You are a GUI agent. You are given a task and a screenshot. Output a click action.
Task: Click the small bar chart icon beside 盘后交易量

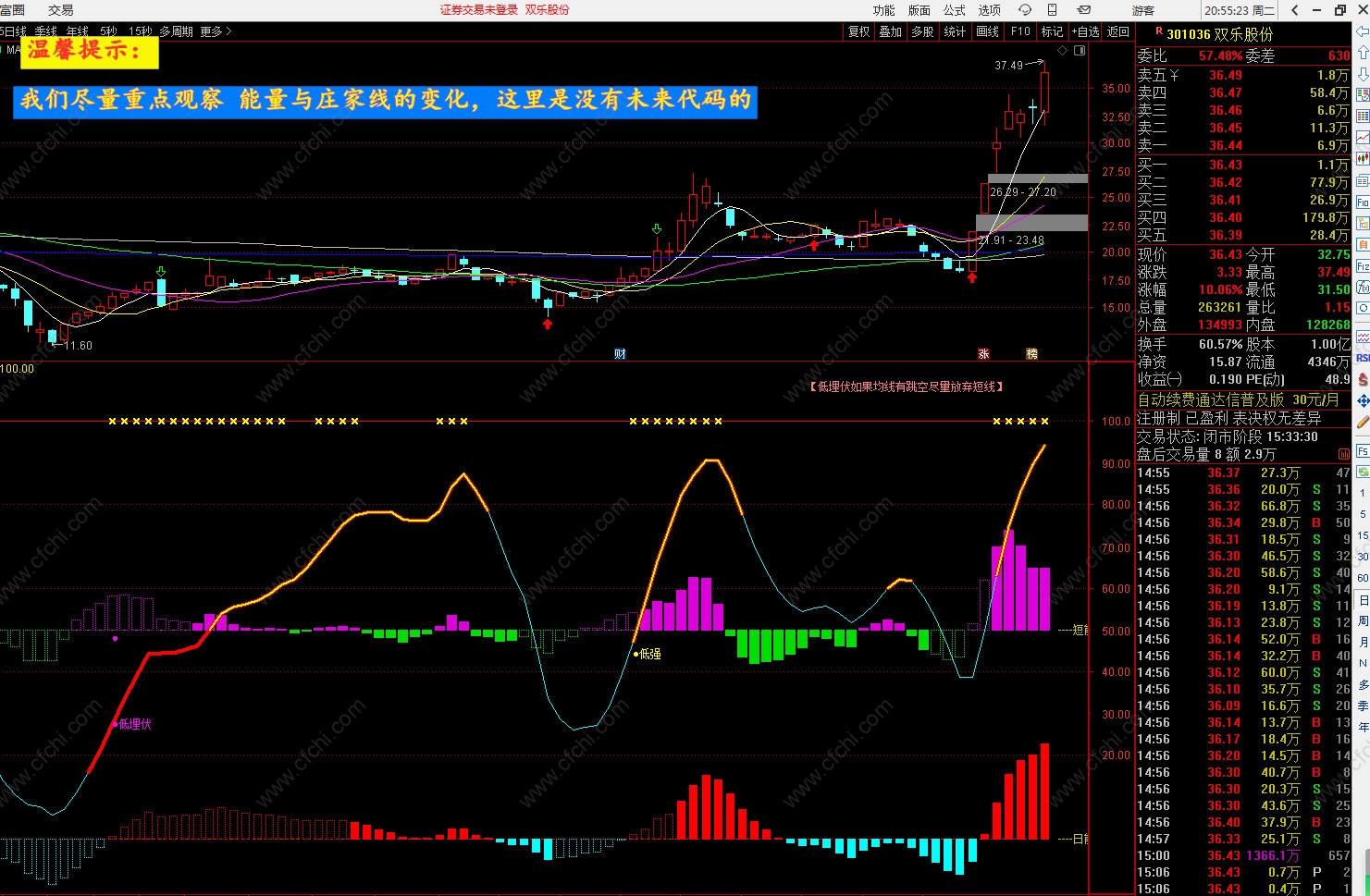click(x=1343, y=455)
